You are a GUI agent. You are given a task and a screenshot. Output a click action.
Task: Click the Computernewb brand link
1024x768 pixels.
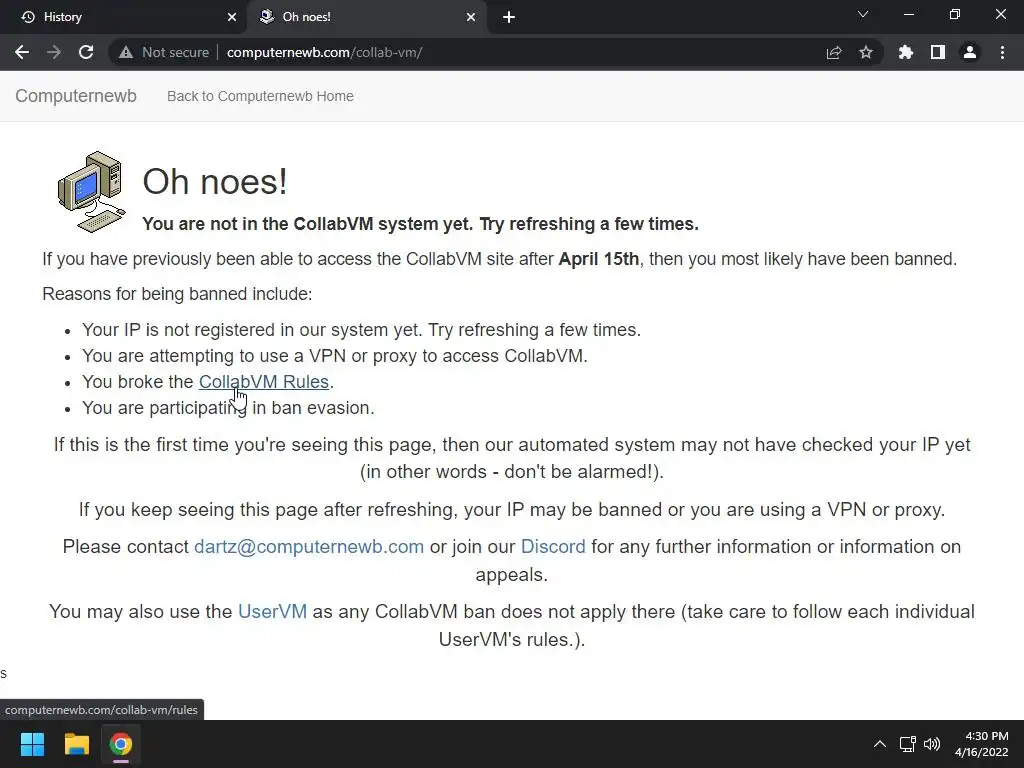click(76, 96)
